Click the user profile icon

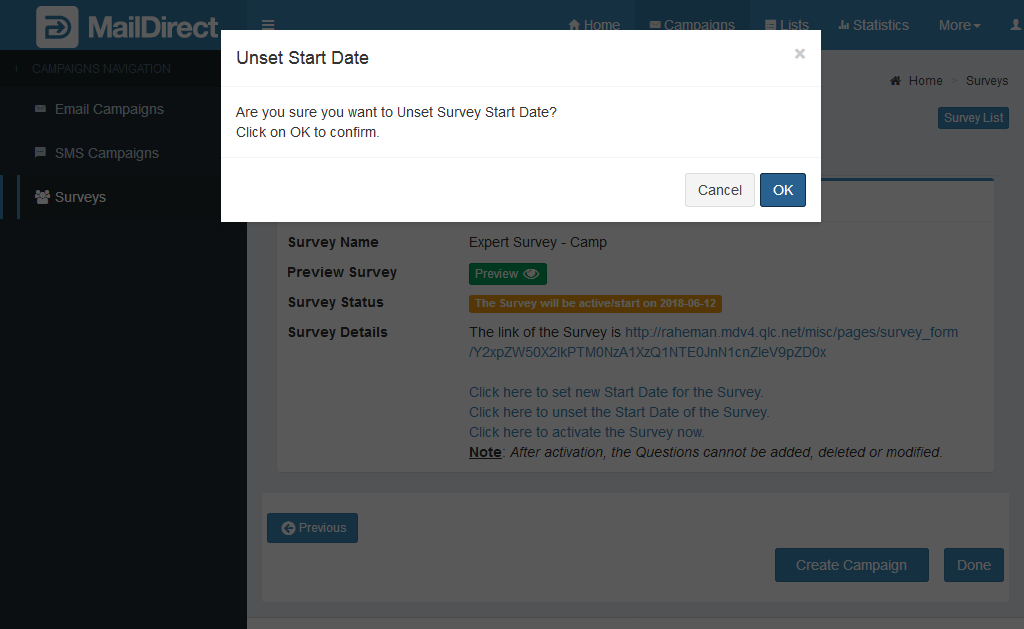(x=1016, y=25)
